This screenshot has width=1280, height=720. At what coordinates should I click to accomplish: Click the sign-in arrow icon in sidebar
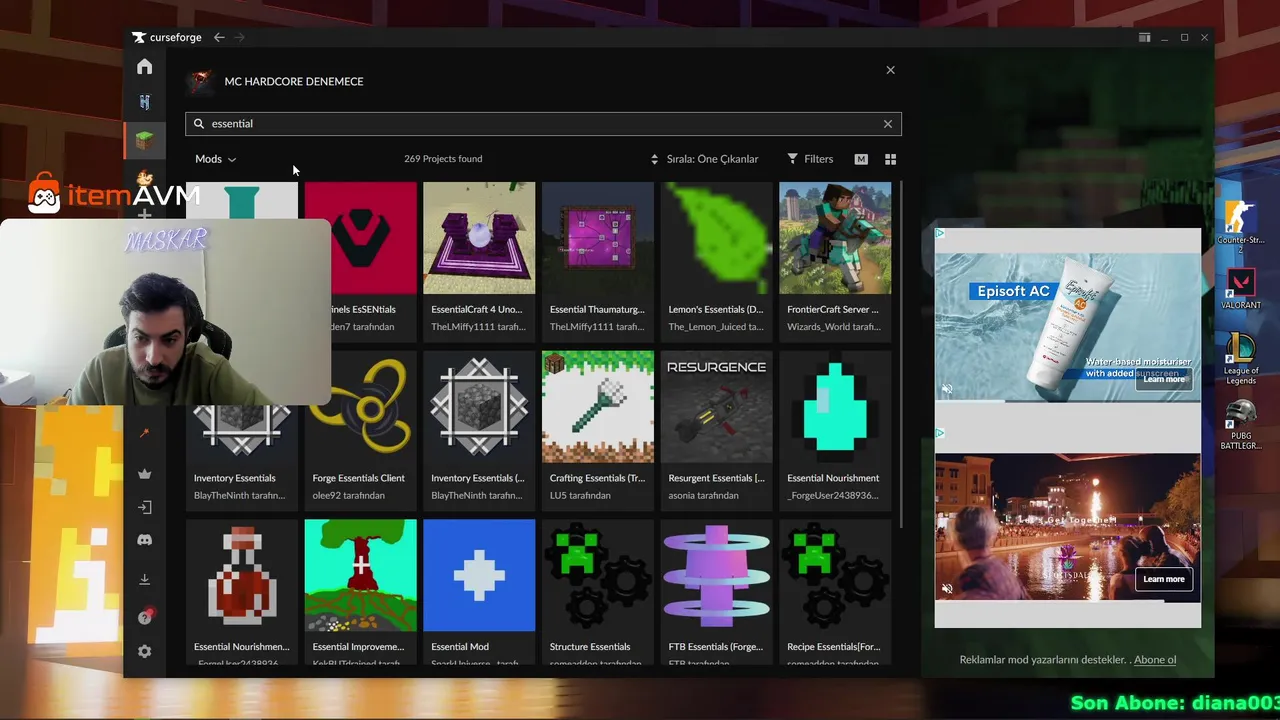pyautogui.click(x=145, y=507)
